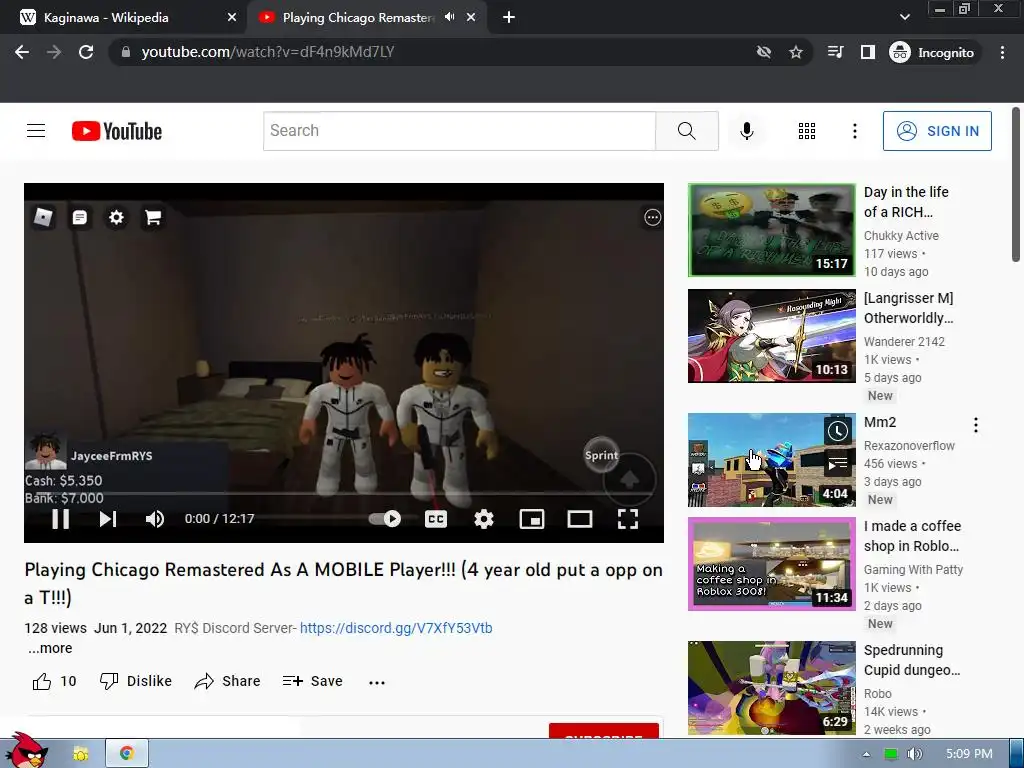Open the YouTube apps grid
1024x768 pixels.
coord(807,131)
